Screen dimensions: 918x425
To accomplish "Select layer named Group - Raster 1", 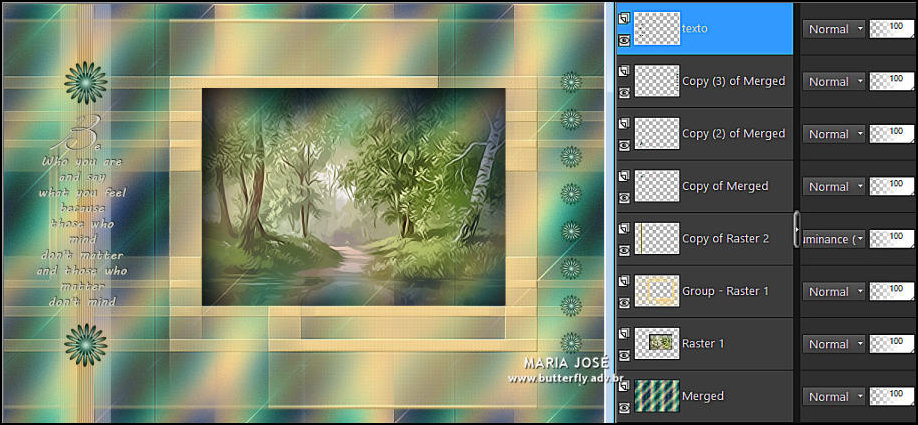I will [725, 291].
